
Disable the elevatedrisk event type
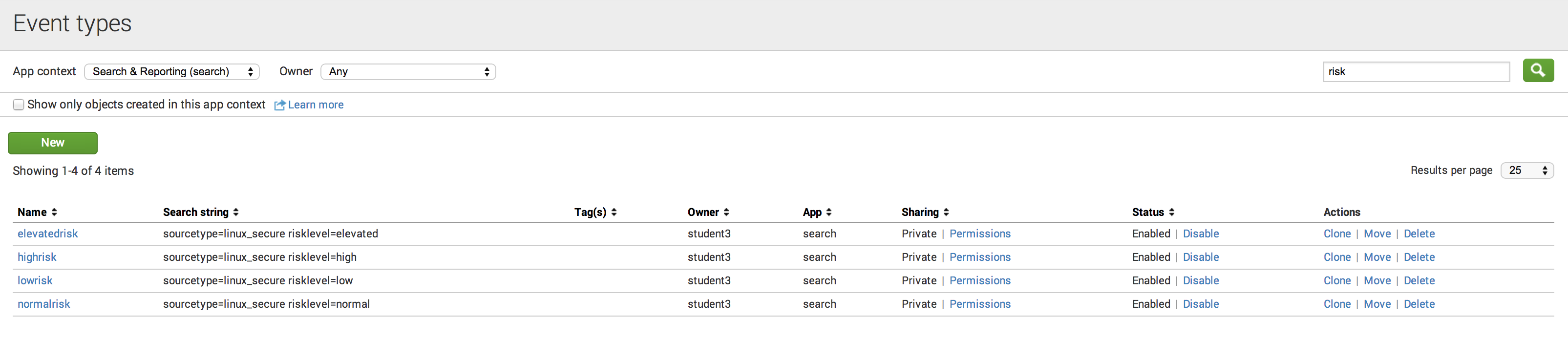point(1200,234)
